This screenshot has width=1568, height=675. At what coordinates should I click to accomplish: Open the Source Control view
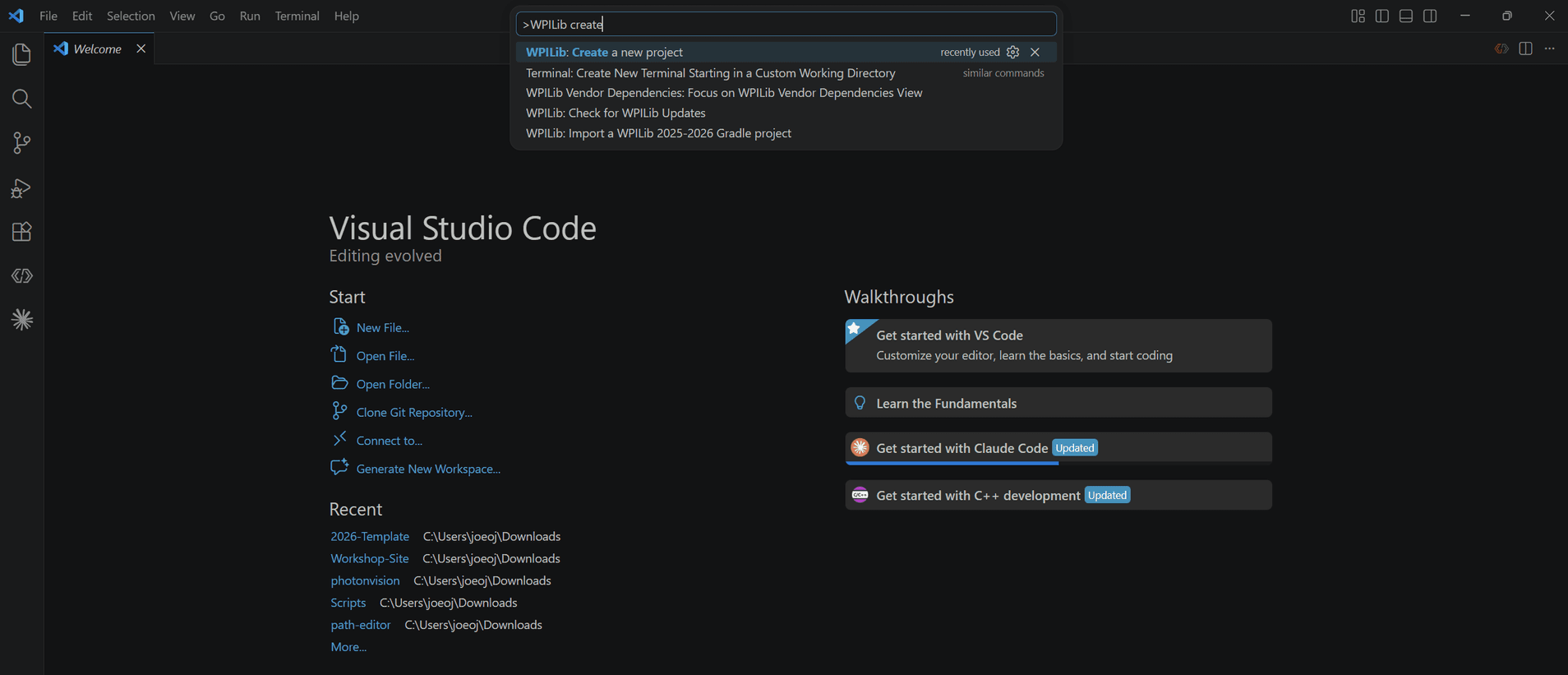pyautogui.click(x=22, y=143)
